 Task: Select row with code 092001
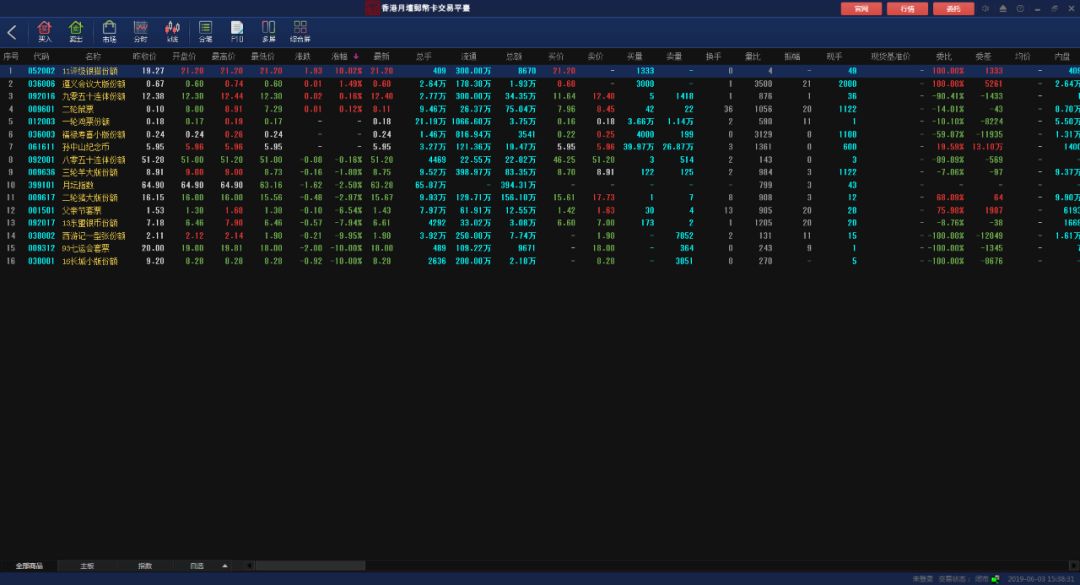[540, 160]
